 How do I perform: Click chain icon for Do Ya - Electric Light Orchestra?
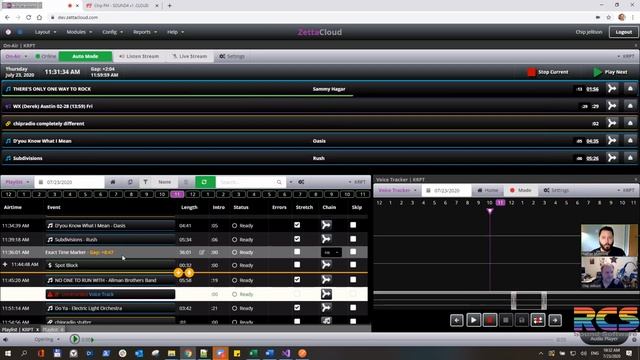(326, 308)
